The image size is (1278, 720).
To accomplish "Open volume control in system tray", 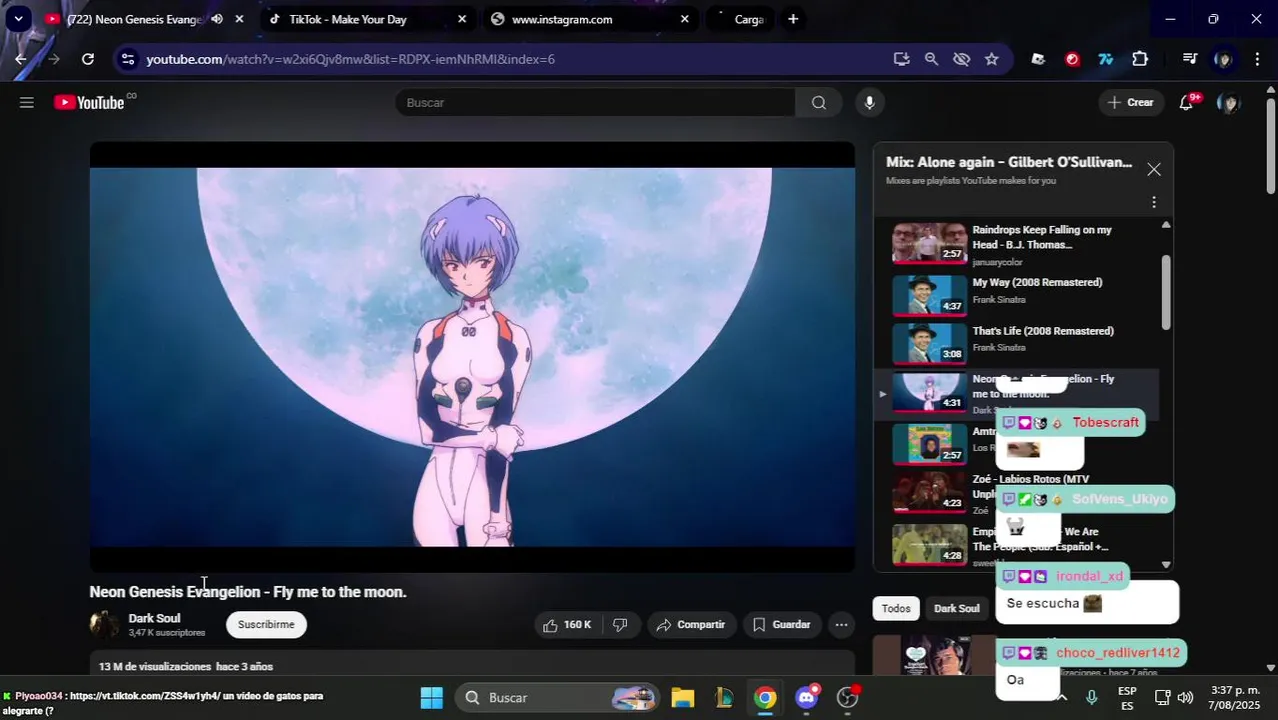I will 1185,697.
